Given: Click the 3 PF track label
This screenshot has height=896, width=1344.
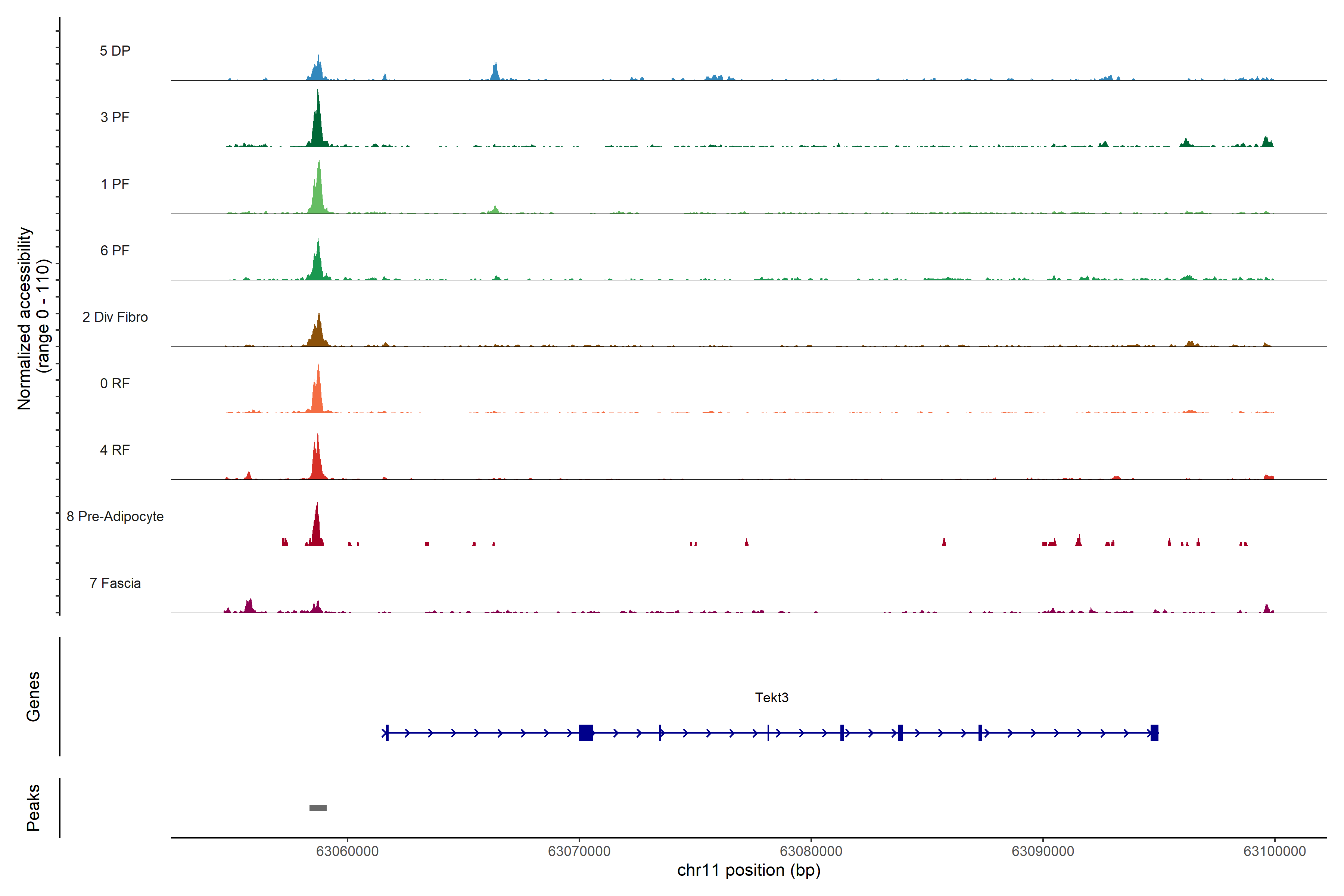Looking at the screenshot, I should pos(115,117).
